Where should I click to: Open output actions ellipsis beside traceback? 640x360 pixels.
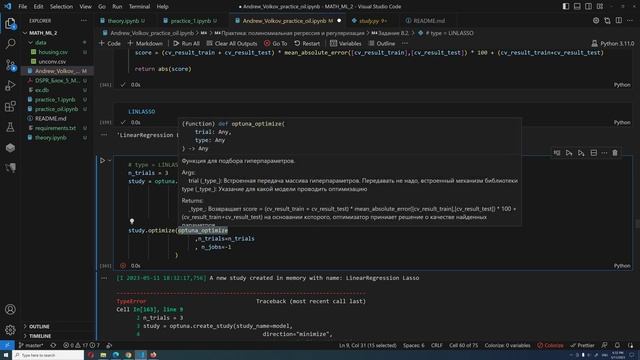104,278
